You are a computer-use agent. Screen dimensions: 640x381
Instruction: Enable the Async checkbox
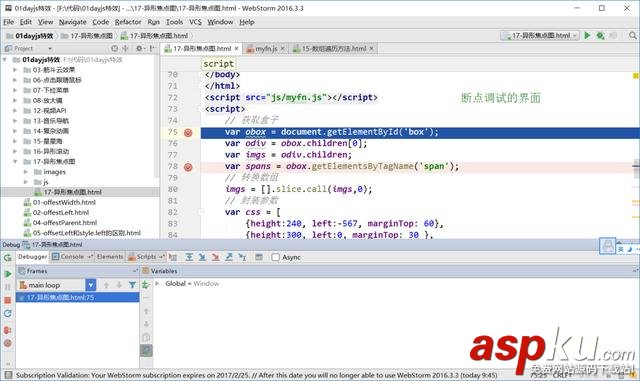pos(276,257)
